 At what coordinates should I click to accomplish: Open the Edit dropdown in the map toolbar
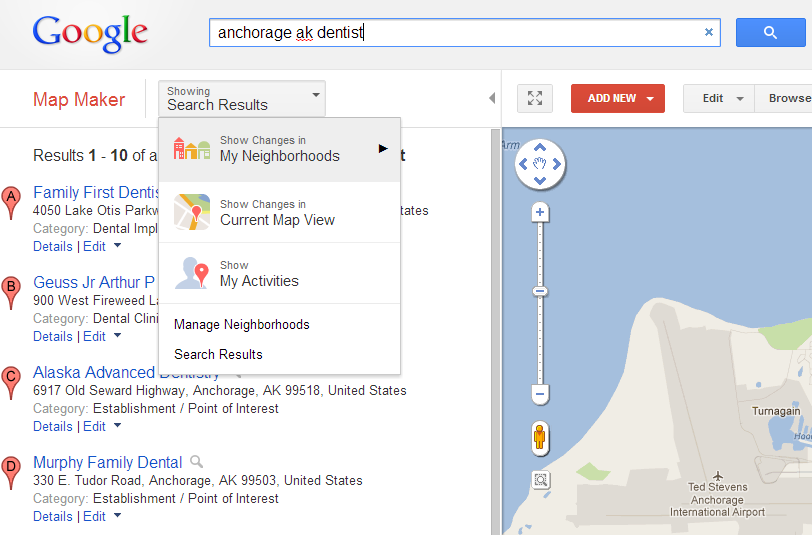tap(719, 98)
